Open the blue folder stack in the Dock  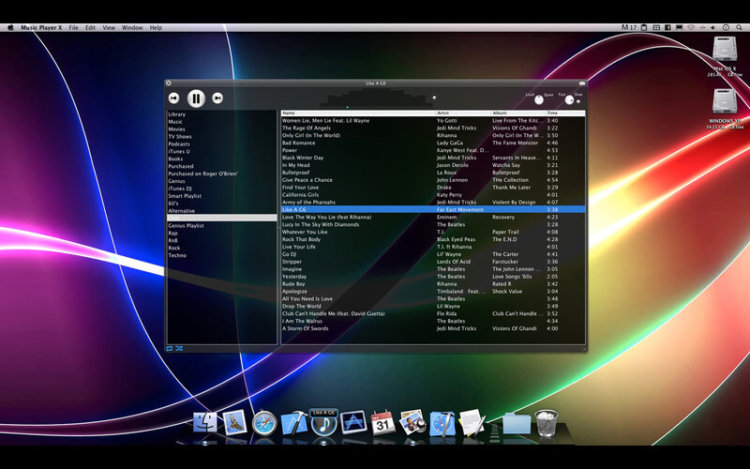click(517, 424)
